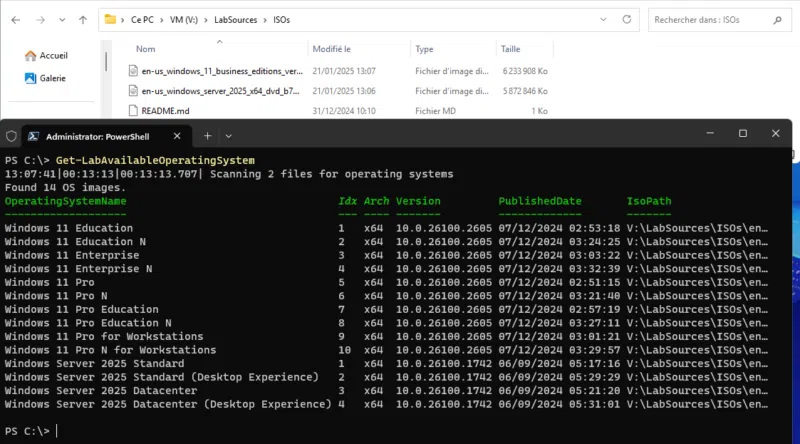Sort files by Taille column
800x444 pixels.
tap(510, 48)
